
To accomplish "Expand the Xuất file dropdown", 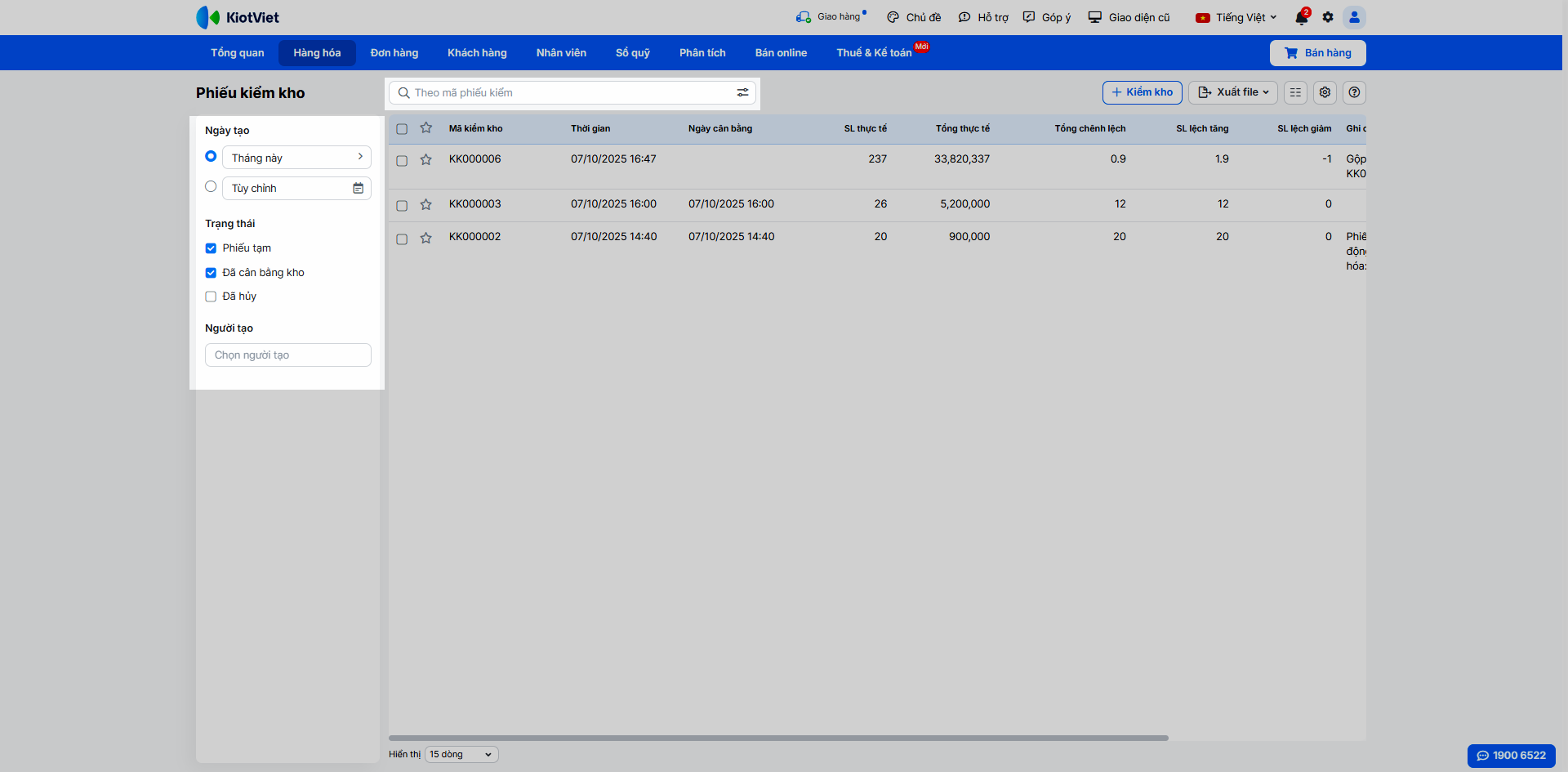I will coord(1233,92).
